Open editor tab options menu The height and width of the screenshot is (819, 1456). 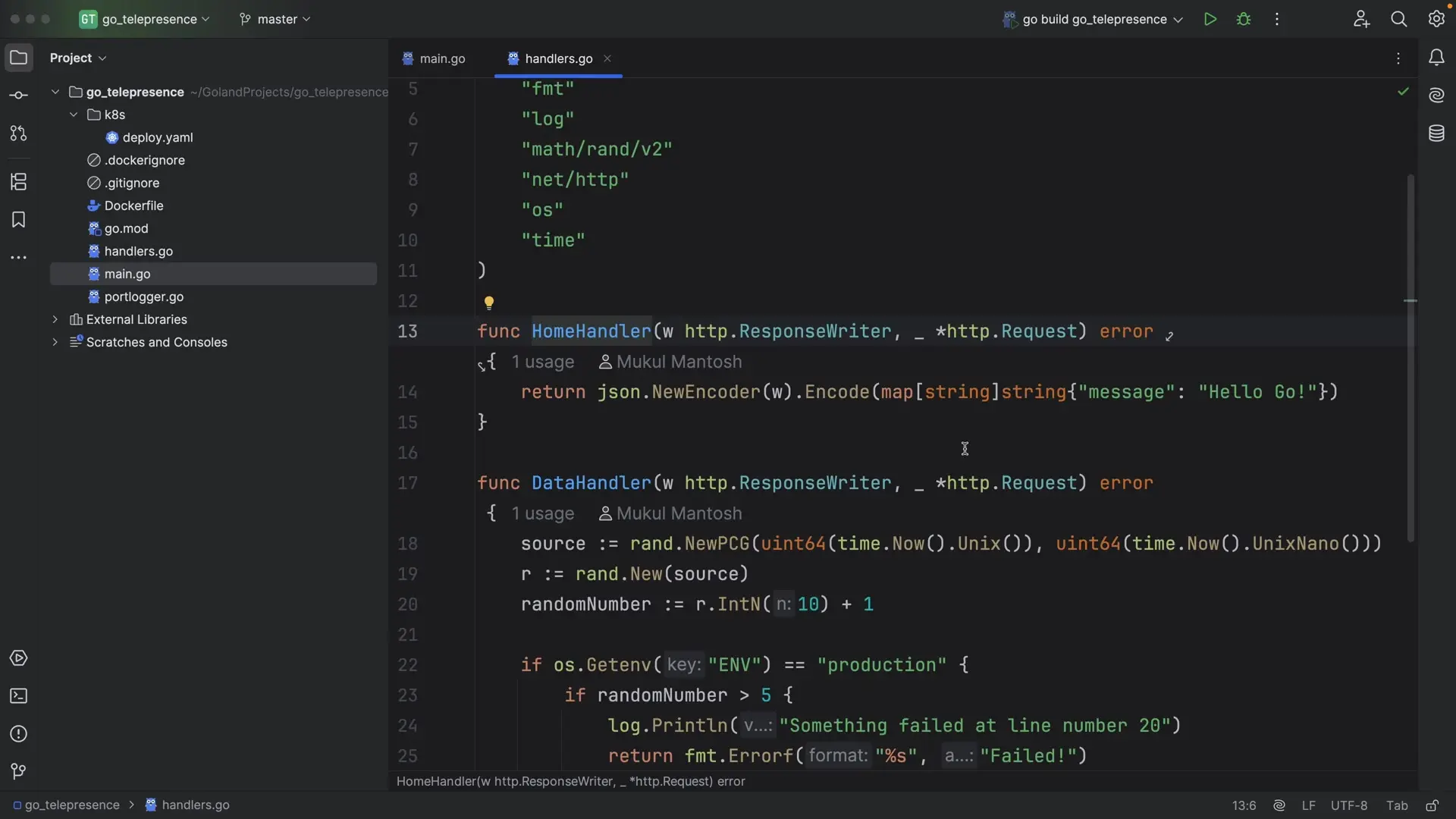pyautogui.click(x=1398, y=58)
